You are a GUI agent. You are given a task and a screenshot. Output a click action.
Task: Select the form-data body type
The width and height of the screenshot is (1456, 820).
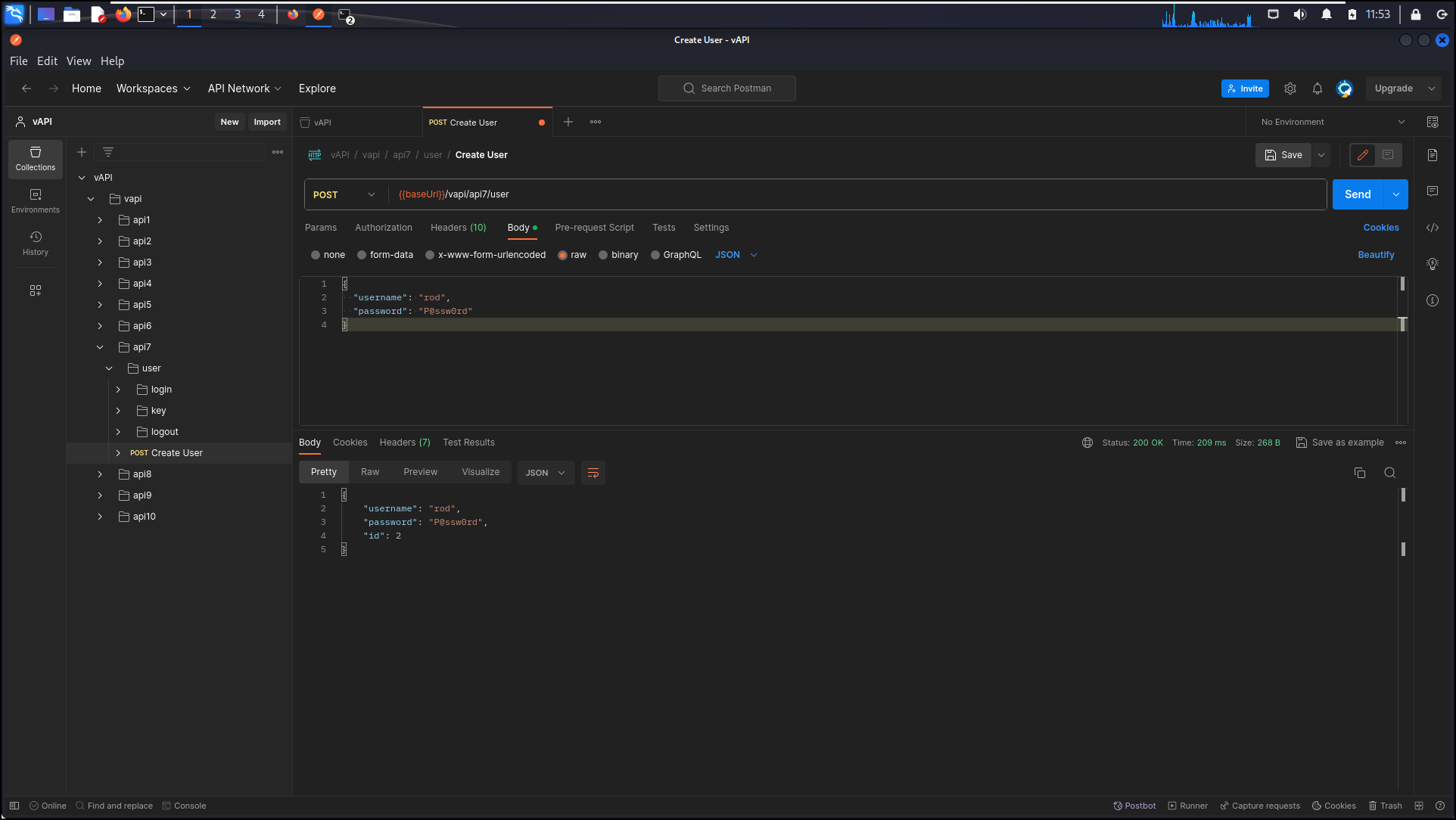click(362, 255)
